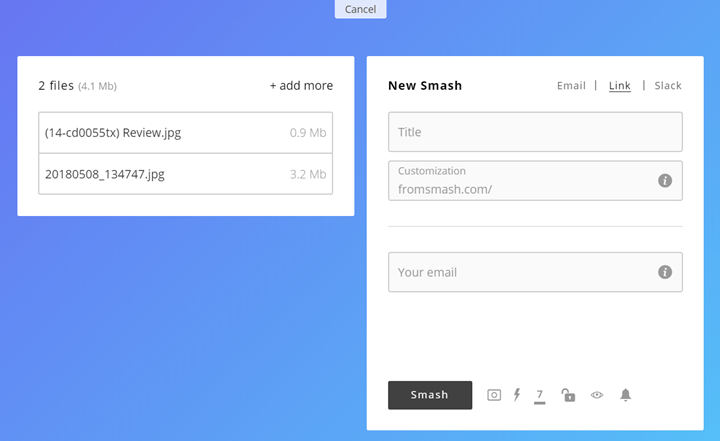Click the 0.9 Mb file size text

308,133
